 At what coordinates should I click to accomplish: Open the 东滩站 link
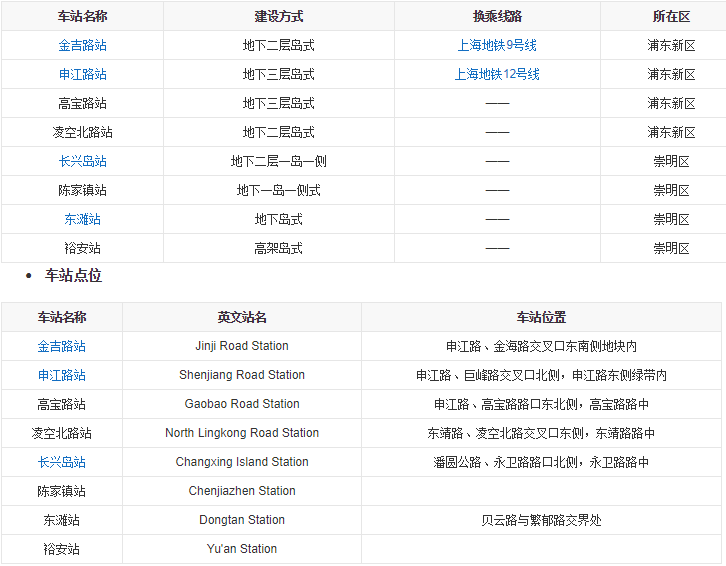82,219
